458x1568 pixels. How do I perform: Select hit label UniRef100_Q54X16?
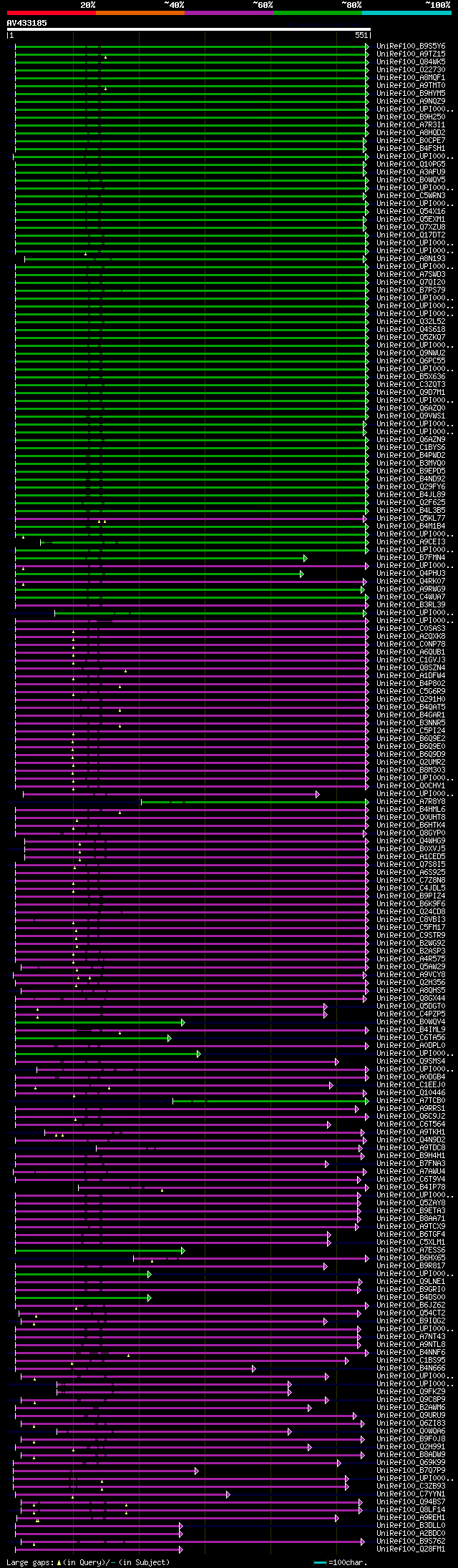tap(411, 211)
